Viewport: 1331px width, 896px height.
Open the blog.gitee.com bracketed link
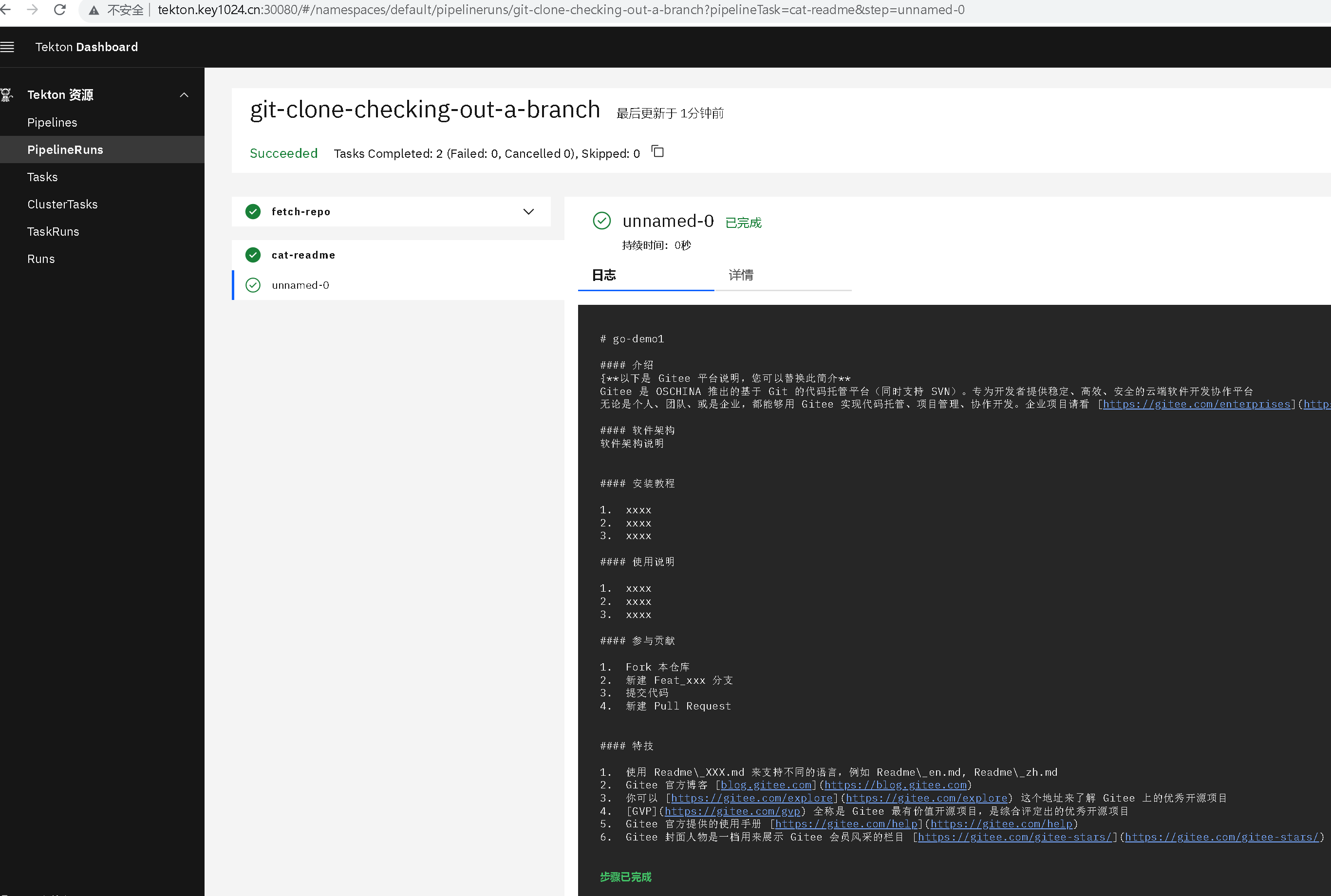pyautogui.click(x=766, y=785)
